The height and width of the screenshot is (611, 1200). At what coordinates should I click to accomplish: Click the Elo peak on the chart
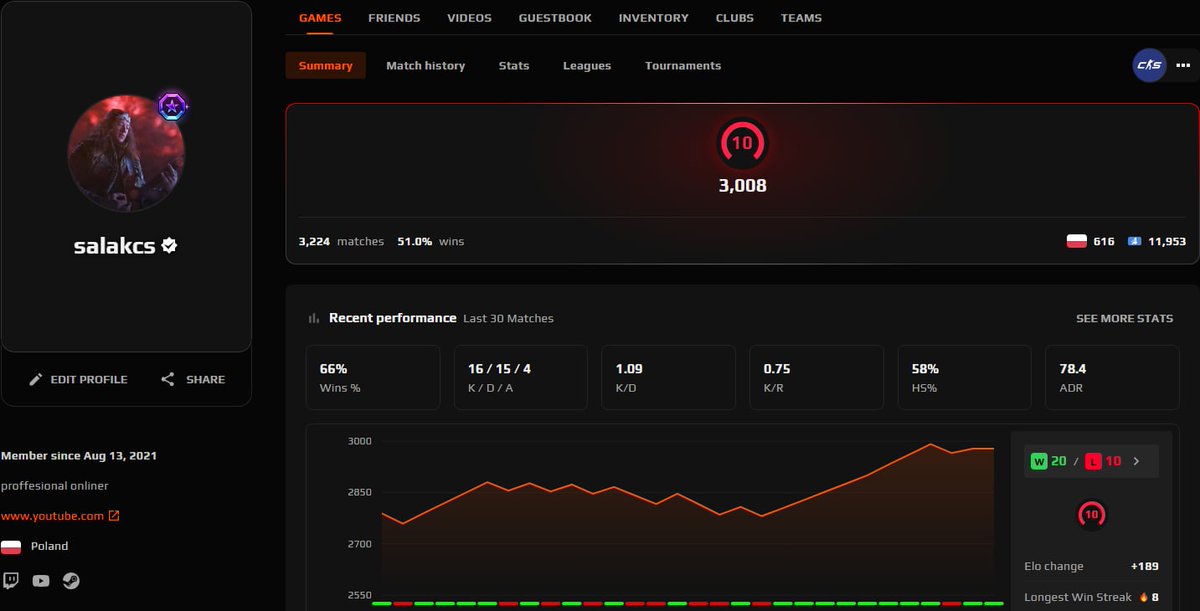[931, 444]
